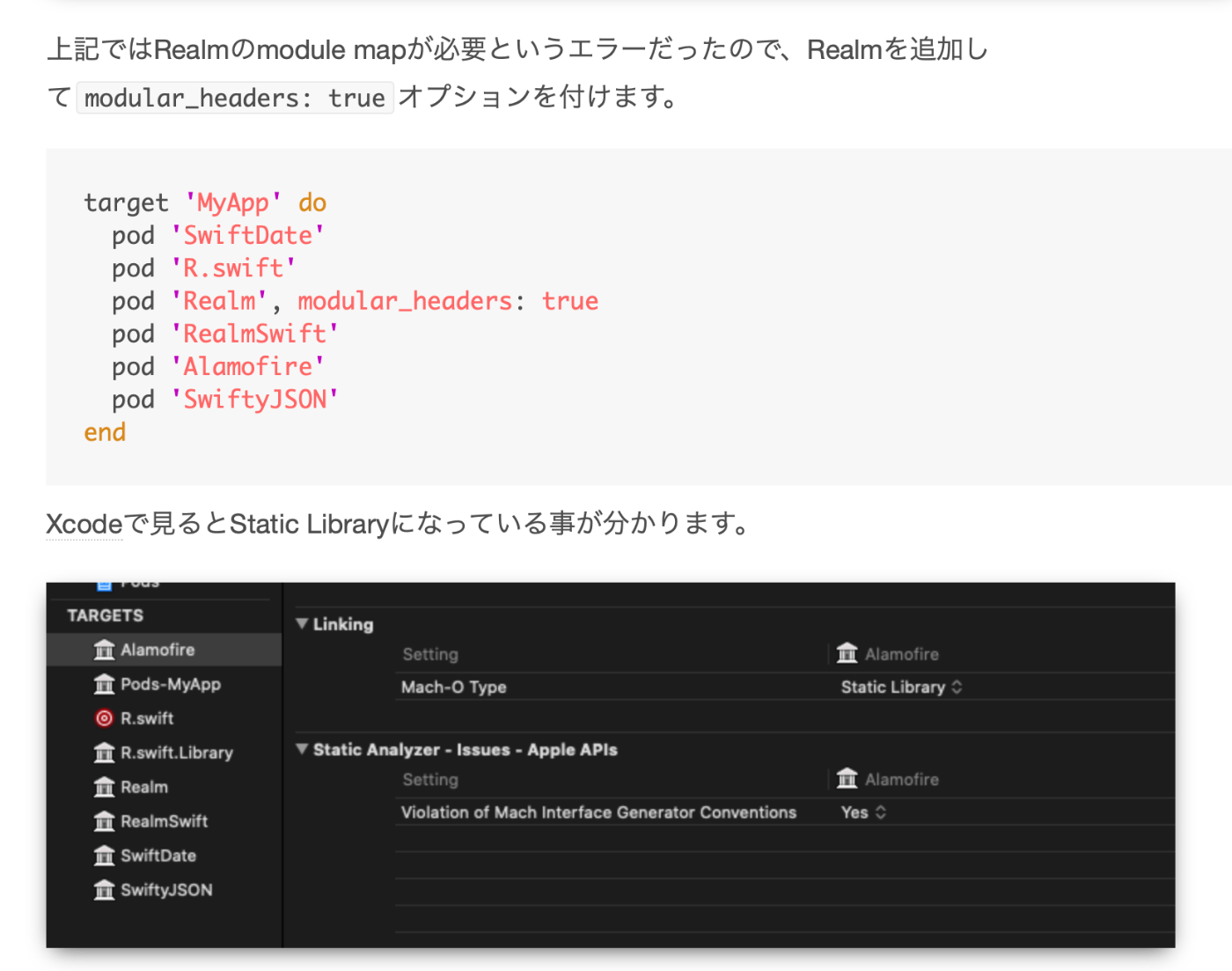
Task: Click the code line target 'MyApp' do
Action: coord(205,202)
